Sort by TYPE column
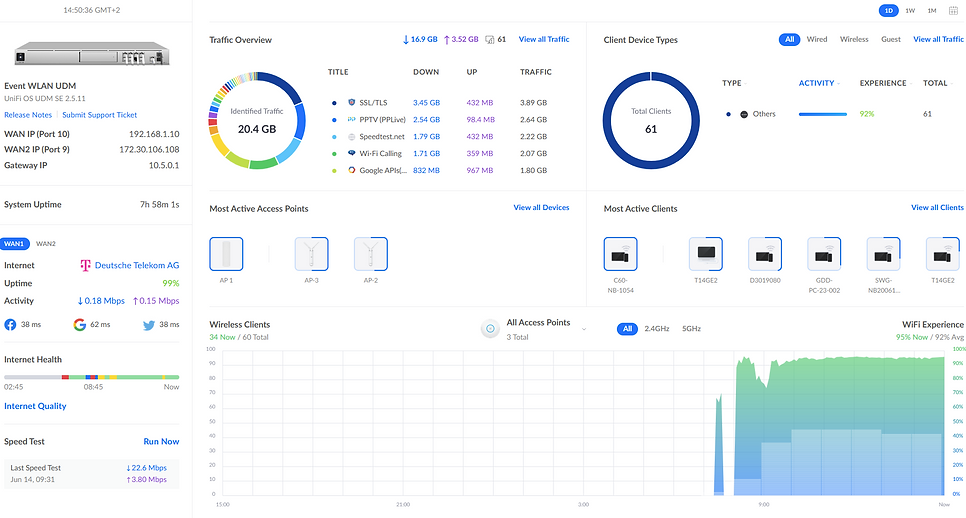 coord(734,83)
